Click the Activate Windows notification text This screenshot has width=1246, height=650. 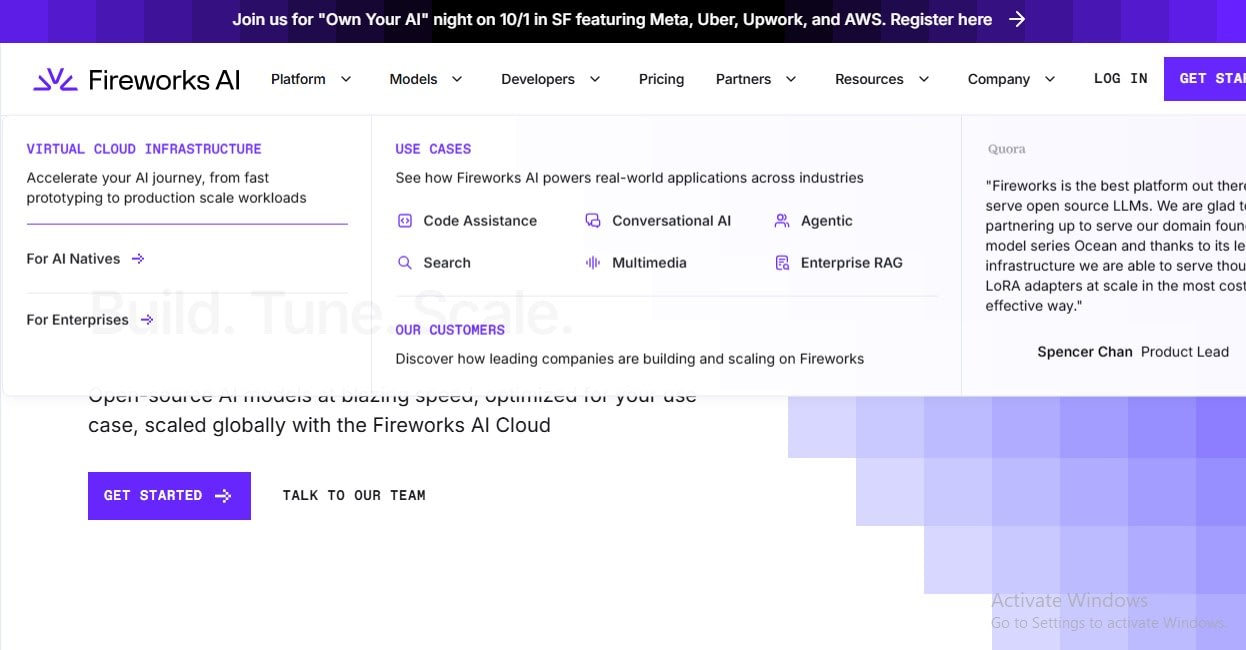point(1070,600)
